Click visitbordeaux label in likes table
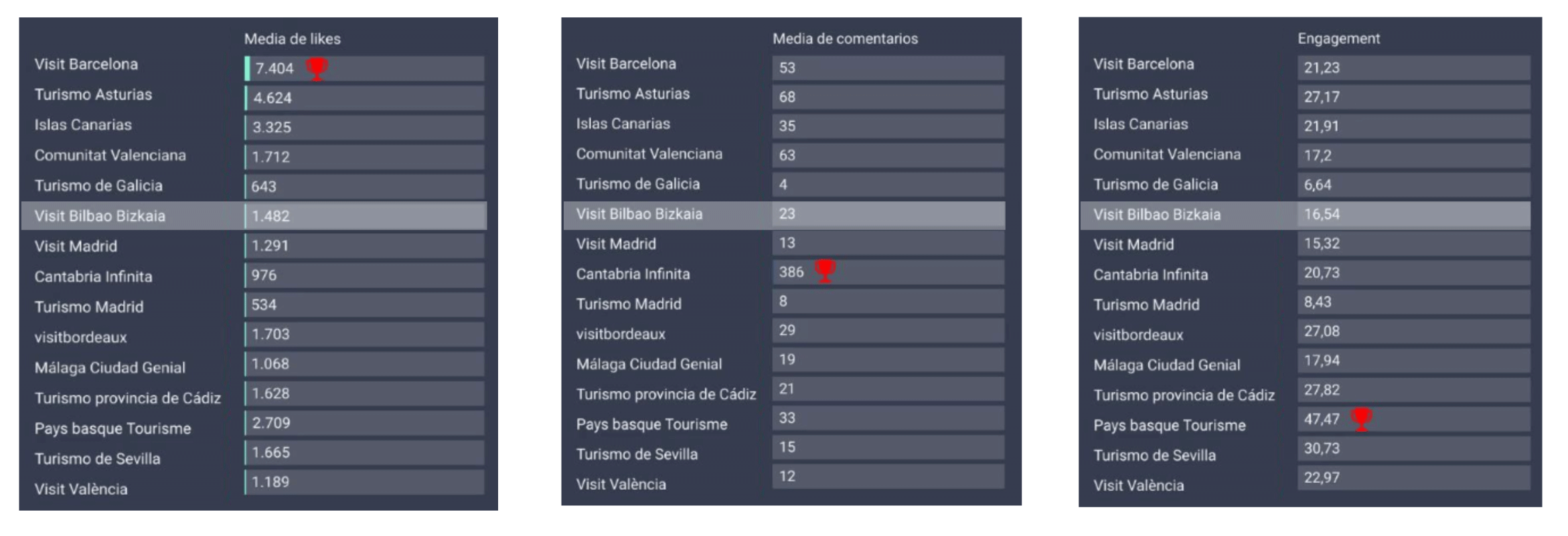This screenshot has width=1568, height=536. (80, 337)
